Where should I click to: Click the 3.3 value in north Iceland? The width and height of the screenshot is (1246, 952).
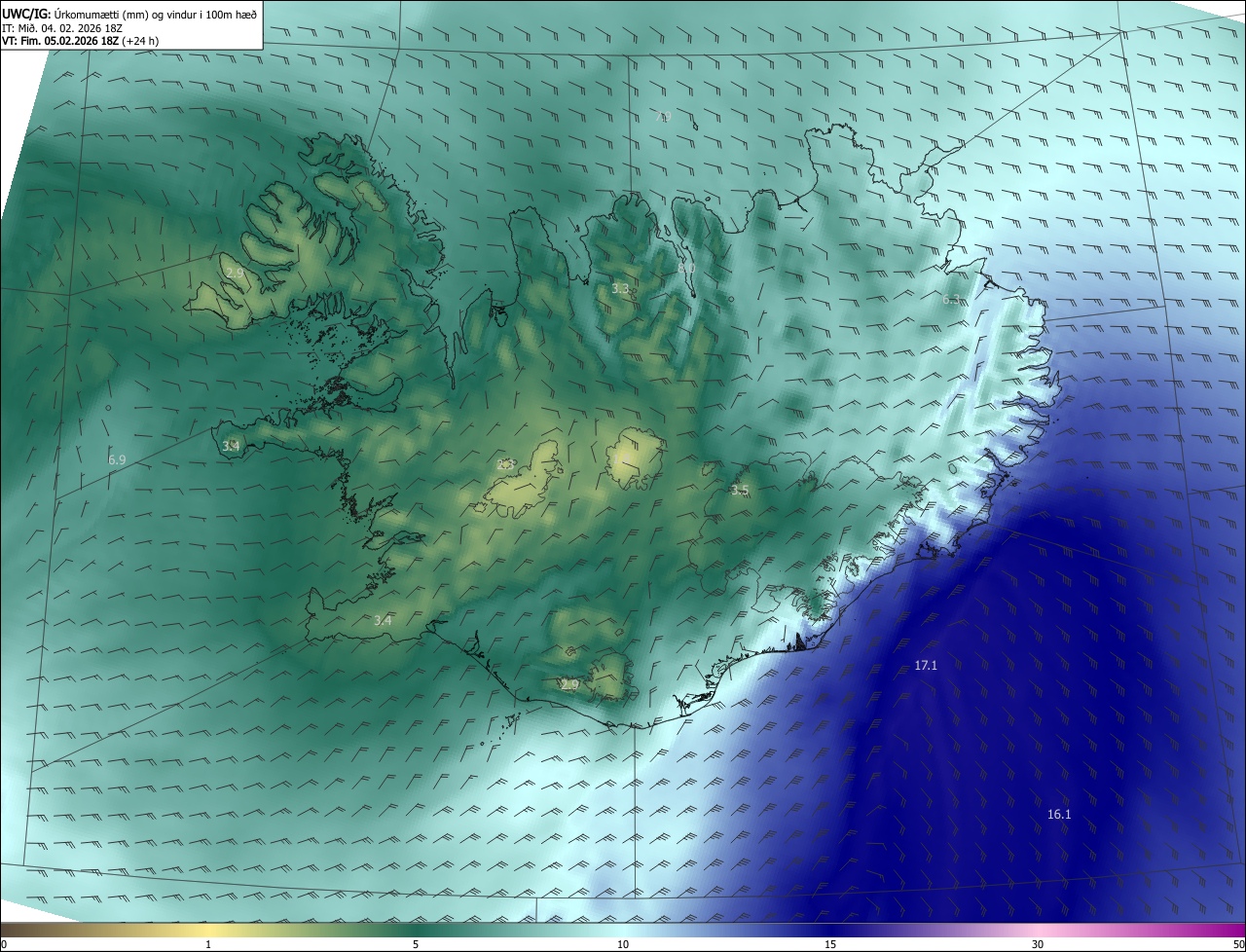tap(620, 288)
